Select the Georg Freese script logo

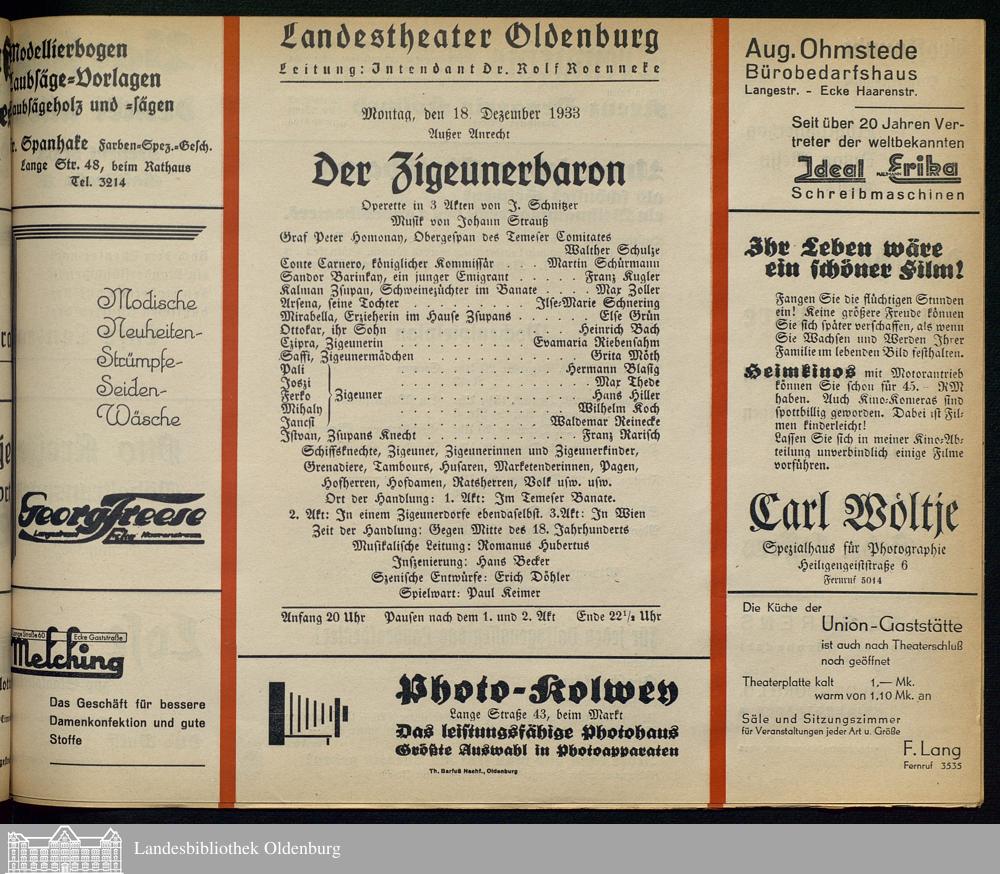111,518
